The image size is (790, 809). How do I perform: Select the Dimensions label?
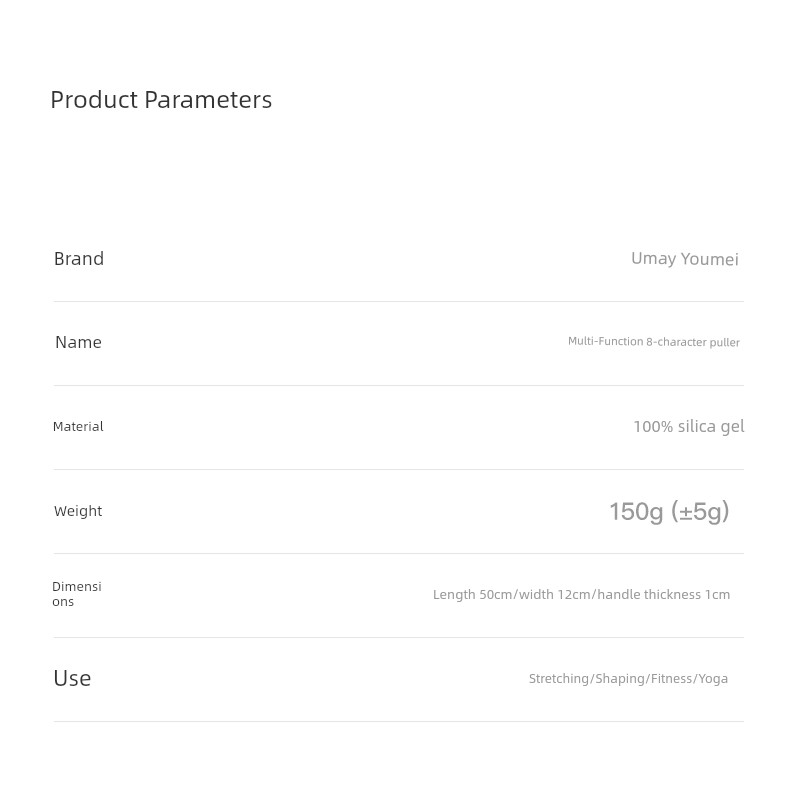(77, 594)
